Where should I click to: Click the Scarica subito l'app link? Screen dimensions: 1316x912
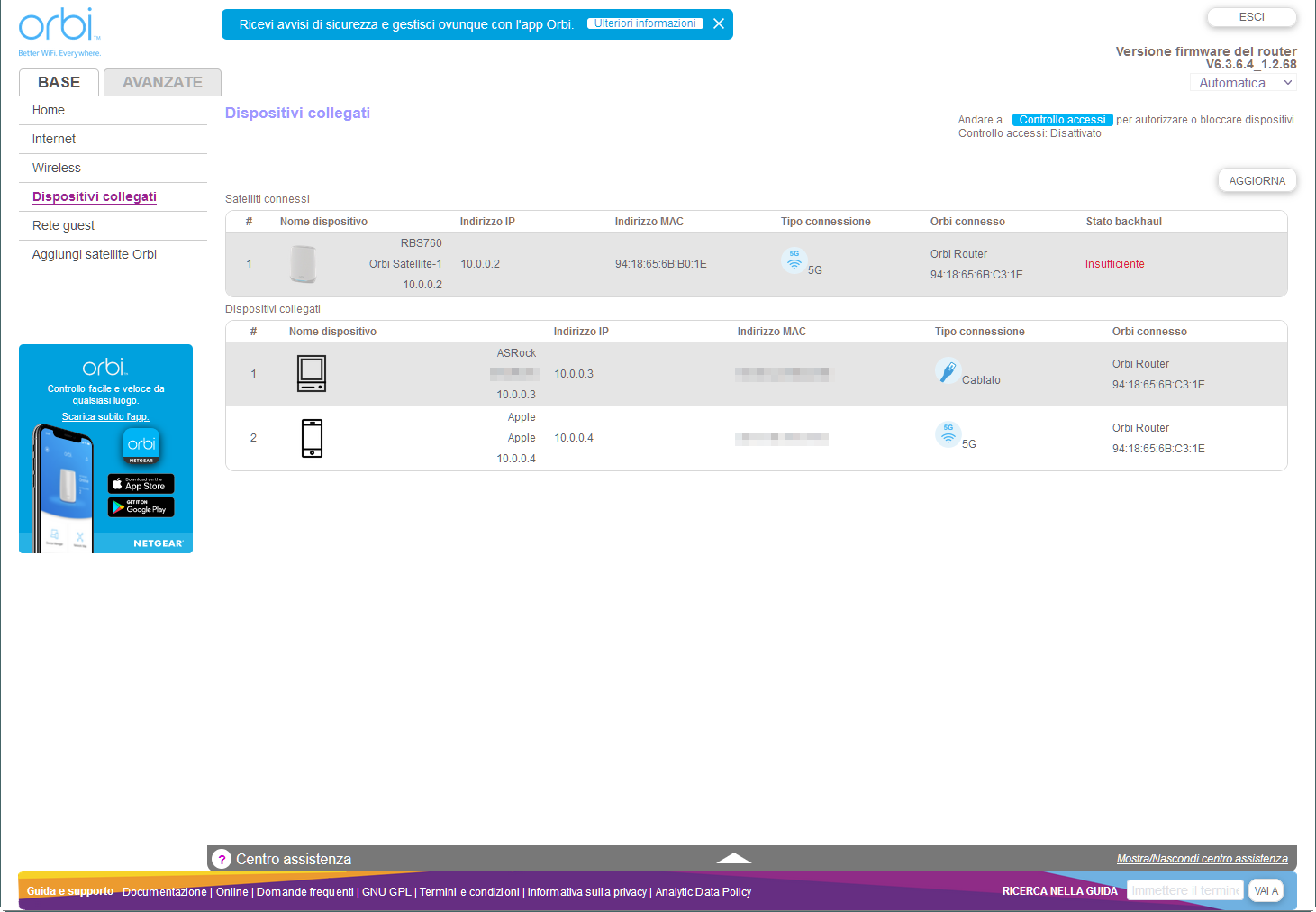point(105,416)
